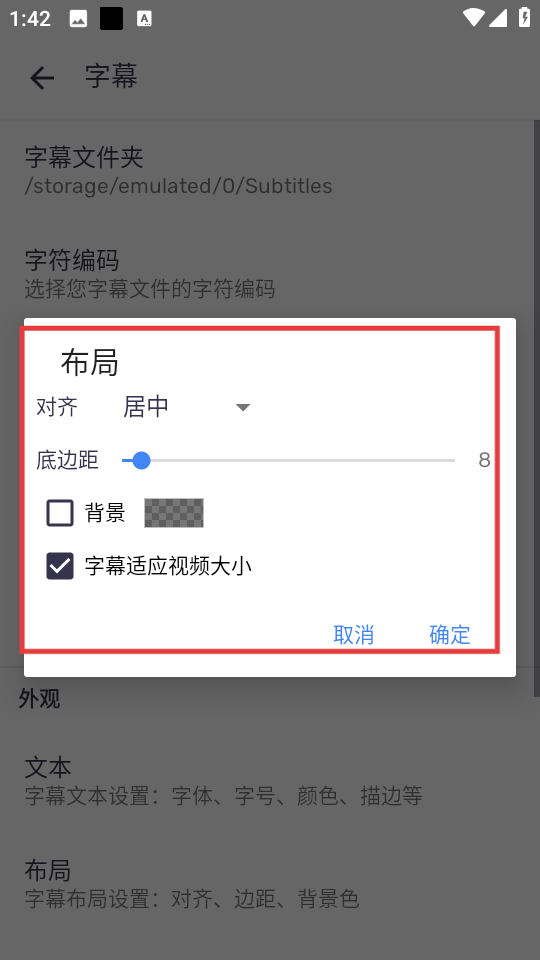Uncheck 字幕适应视频大小 checkbox
The height and width of the screenshot is (960, 540).
(60, 566)
